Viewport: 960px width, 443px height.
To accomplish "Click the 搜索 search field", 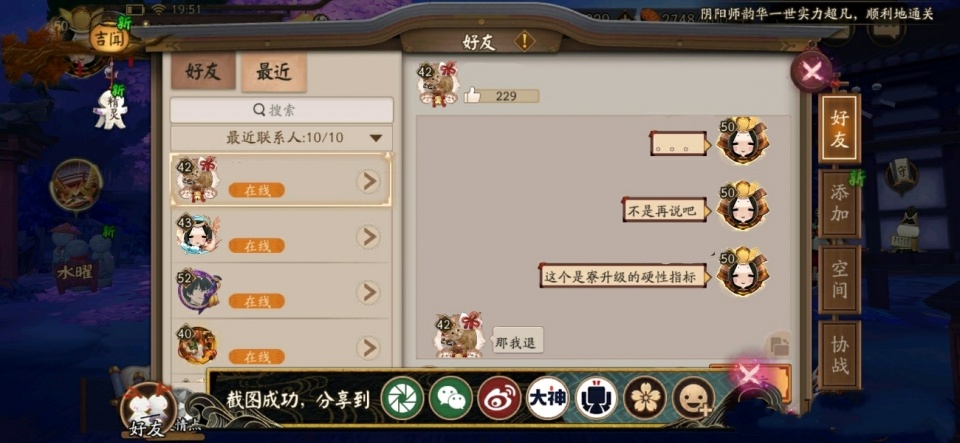I will click(282, 110).
